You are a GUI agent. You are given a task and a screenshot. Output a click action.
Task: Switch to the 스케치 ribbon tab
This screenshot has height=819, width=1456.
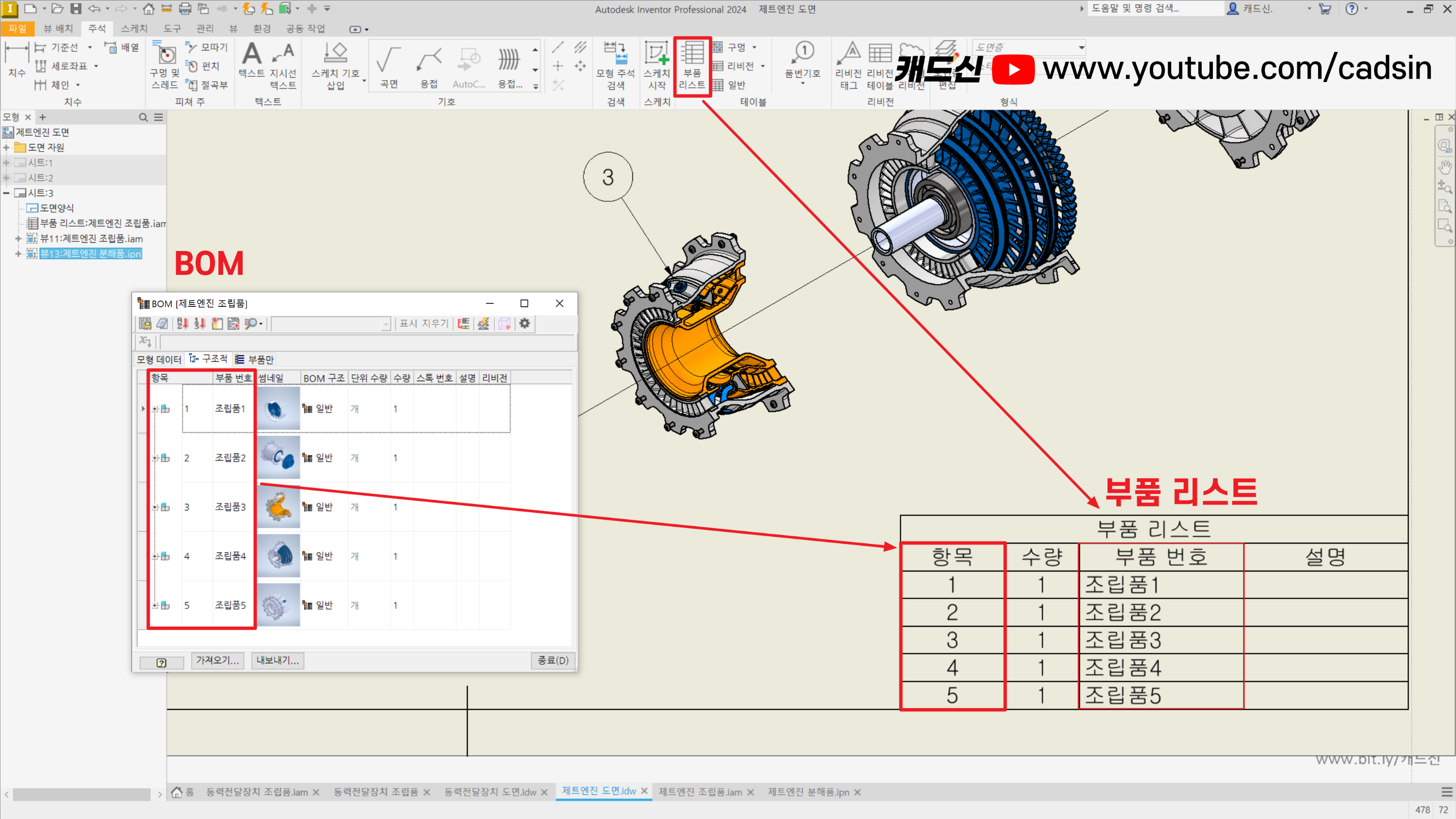pos(133,28)
